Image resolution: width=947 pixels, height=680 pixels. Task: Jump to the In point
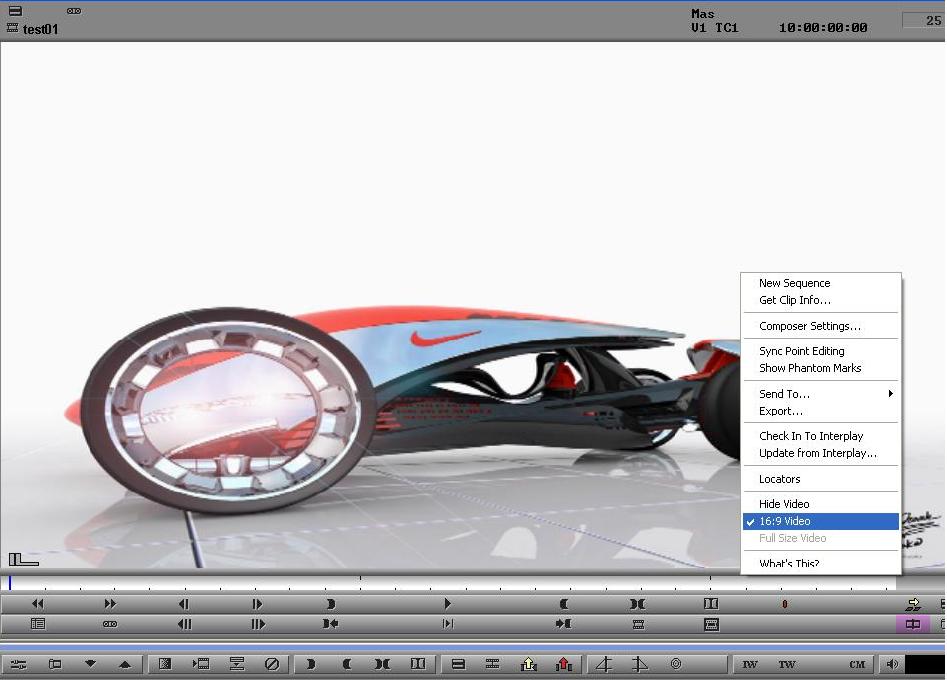(330, 623)
